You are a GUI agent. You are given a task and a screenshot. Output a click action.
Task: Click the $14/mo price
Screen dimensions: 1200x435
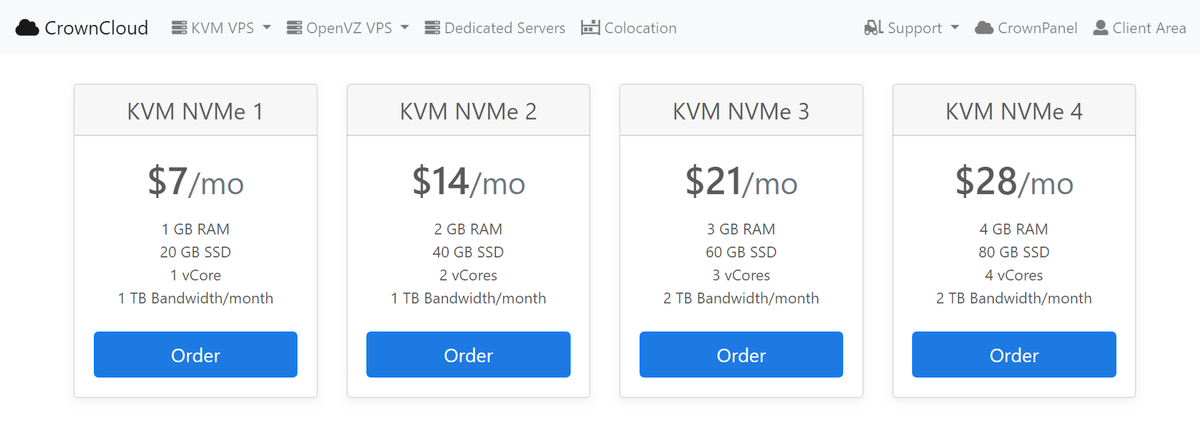[468, 181]
